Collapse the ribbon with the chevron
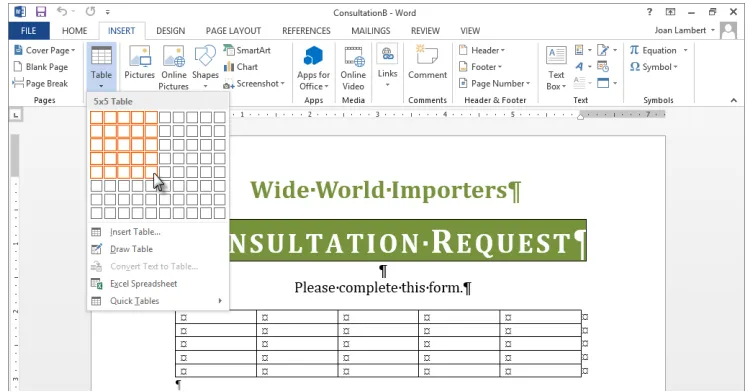 click(734, 100)
